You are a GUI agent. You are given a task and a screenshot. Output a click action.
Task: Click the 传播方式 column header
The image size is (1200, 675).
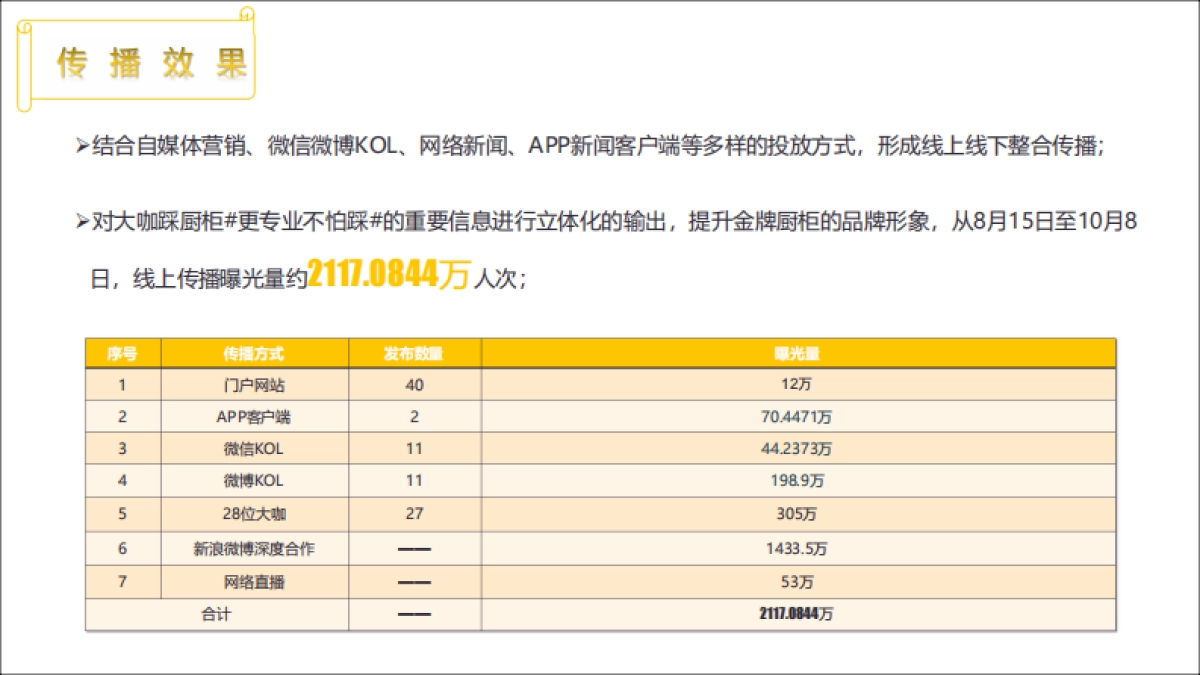click(x=253, y=352)
